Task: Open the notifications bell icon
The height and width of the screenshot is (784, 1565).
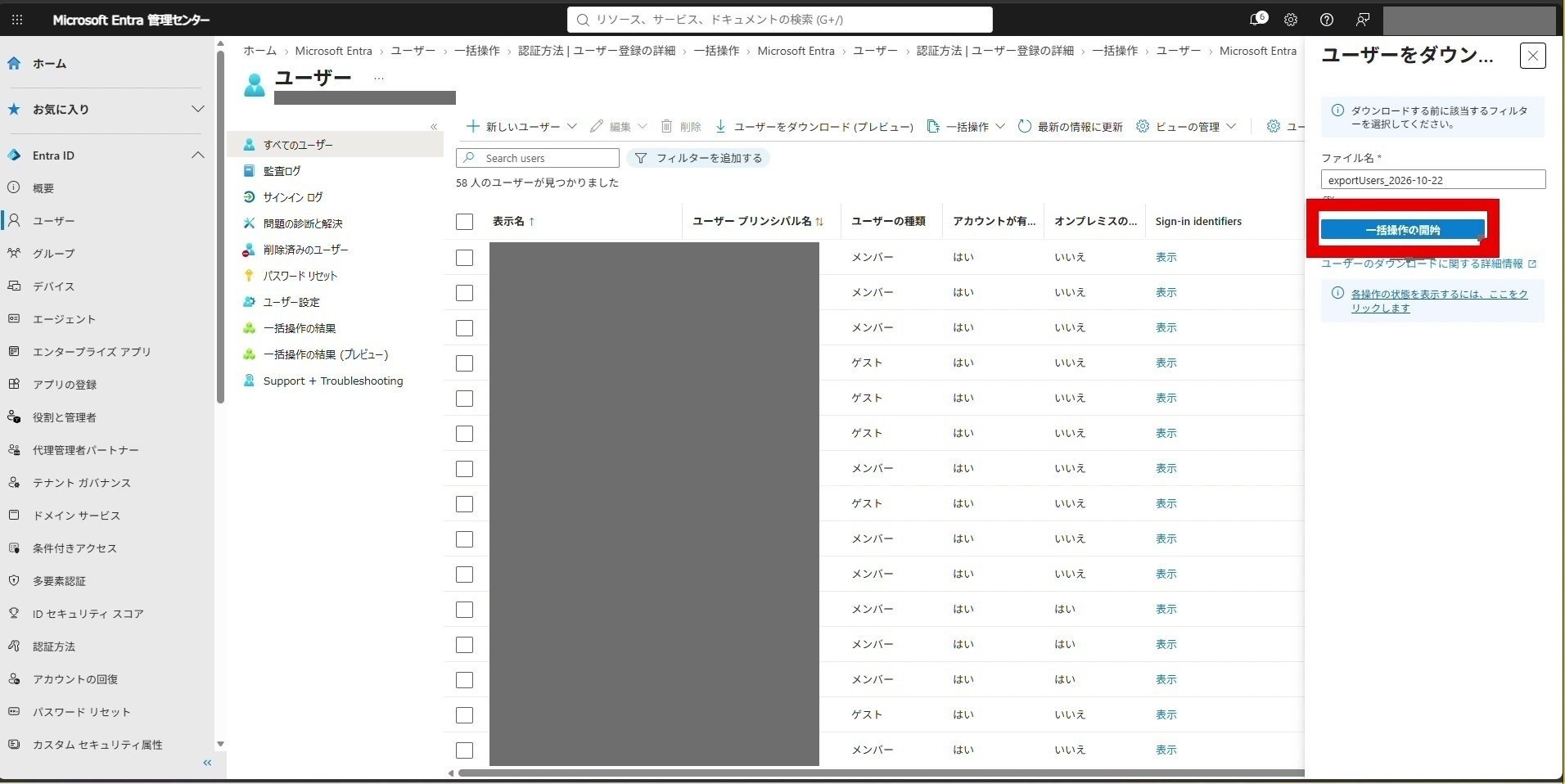Action: (1256, 20)
